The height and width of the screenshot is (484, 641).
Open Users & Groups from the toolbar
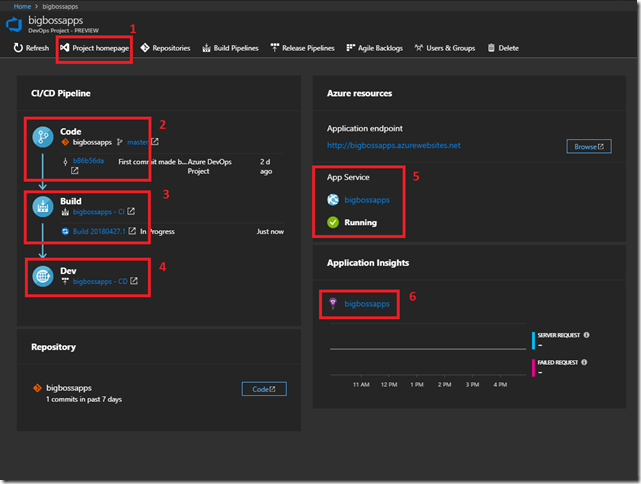point(445,48)
